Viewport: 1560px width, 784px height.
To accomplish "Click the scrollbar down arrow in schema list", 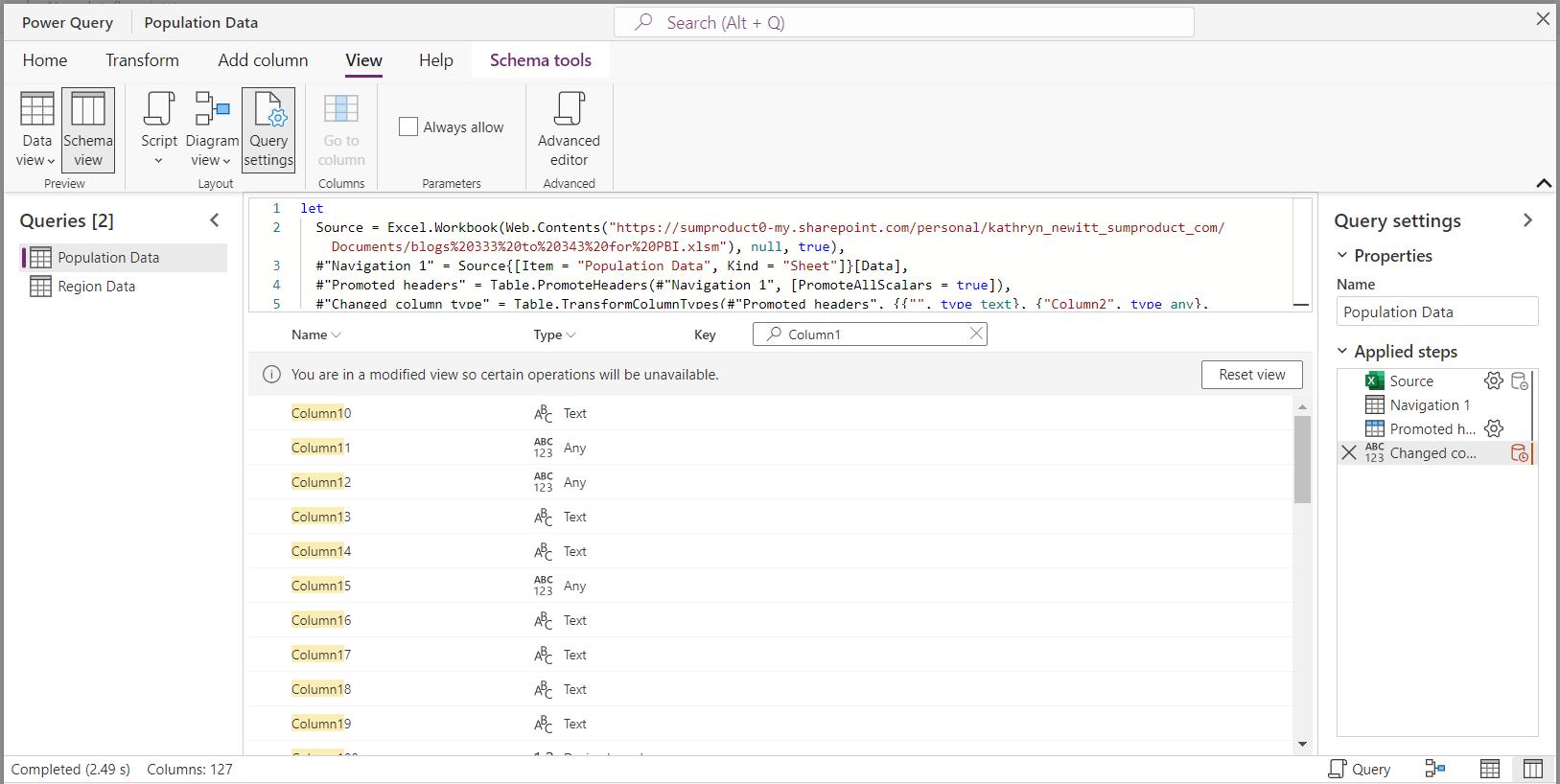I will point(1302,744).
